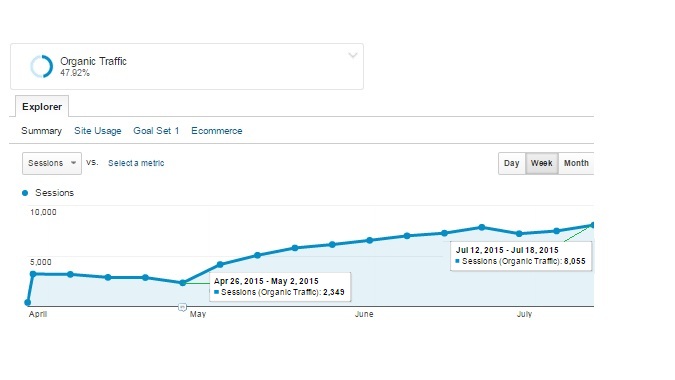Image resolution: width=675 pixels, height=380 pixels.
Task: Select the Summary view link
Action: pos(41,131)
